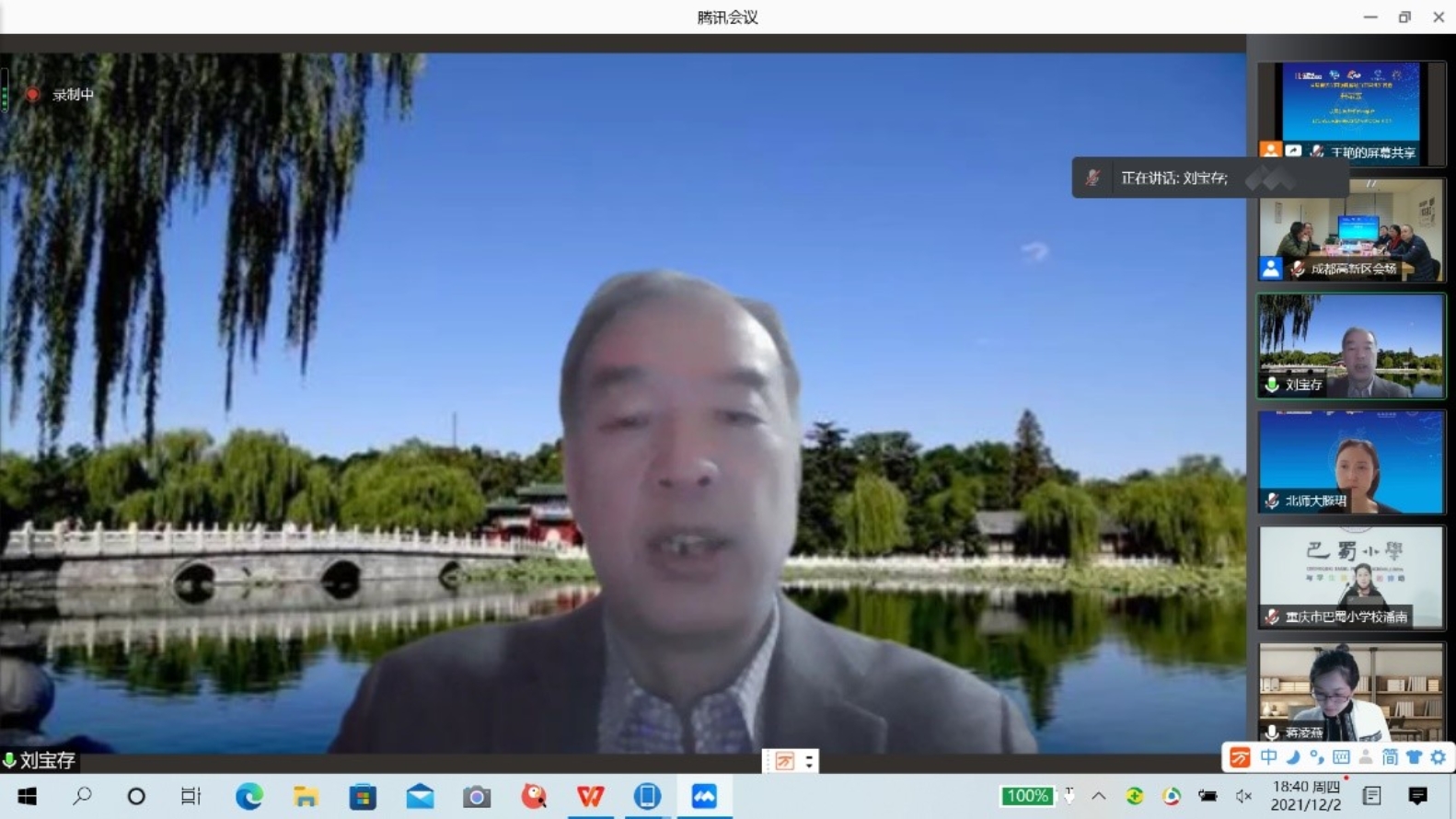Click the 100% battery indicator
Viewport: 1456px width, 819px height.
click(1026, 796)
